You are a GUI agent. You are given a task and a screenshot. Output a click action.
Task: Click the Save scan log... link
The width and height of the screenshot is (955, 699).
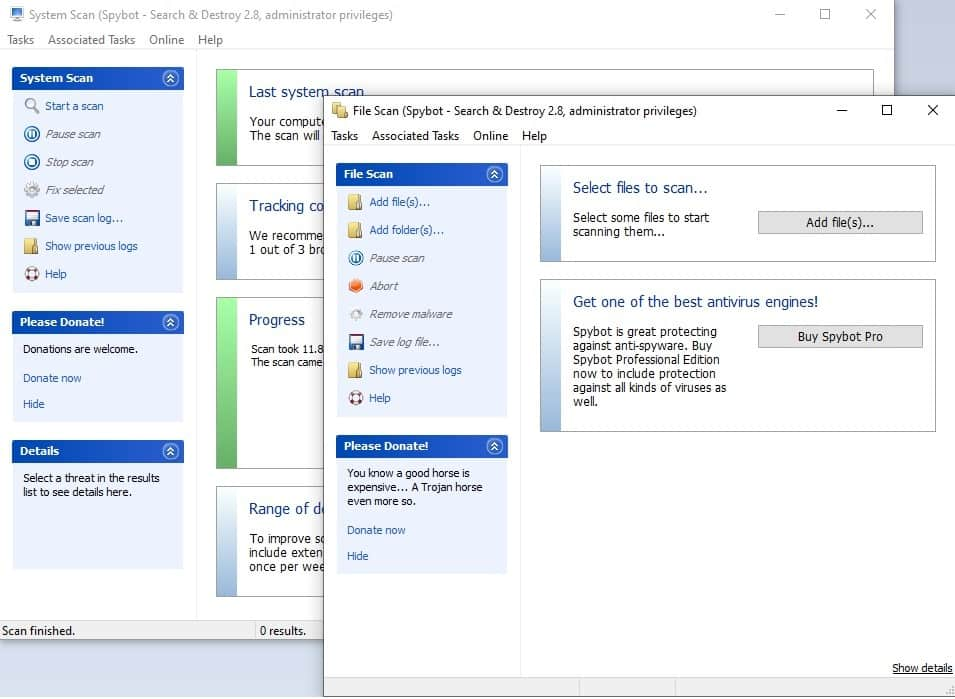click(x=84, y=218)
